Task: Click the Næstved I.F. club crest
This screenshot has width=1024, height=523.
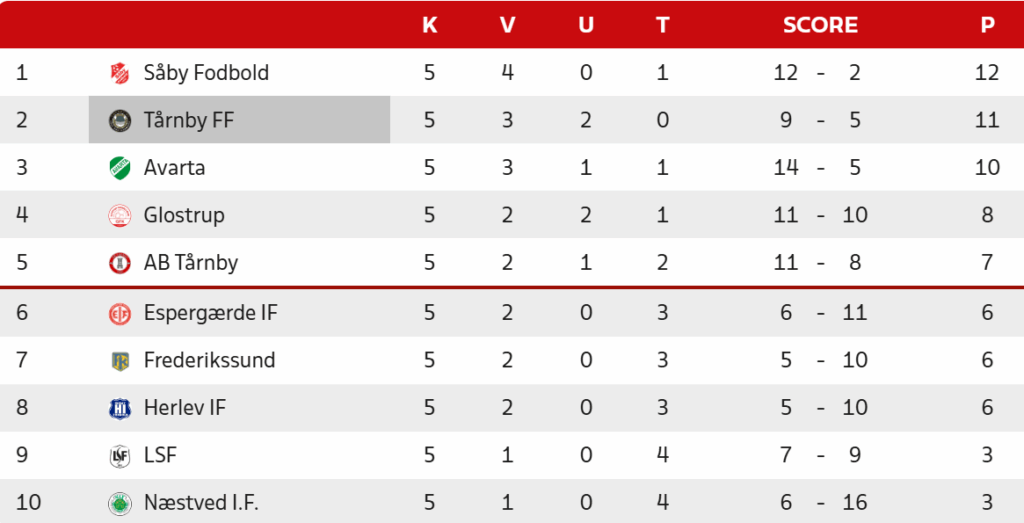Action: pos(119,503)
